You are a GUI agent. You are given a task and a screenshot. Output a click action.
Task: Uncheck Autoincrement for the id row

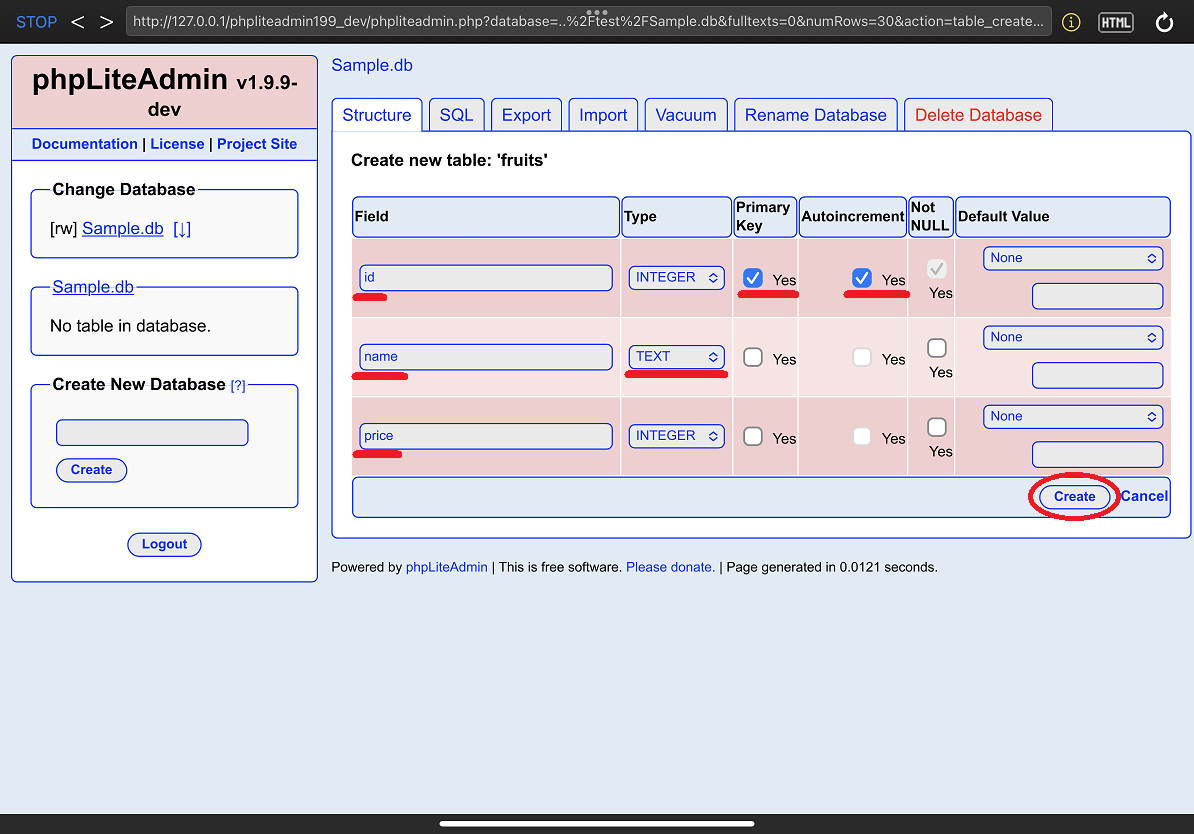click(x=862, y=278)
